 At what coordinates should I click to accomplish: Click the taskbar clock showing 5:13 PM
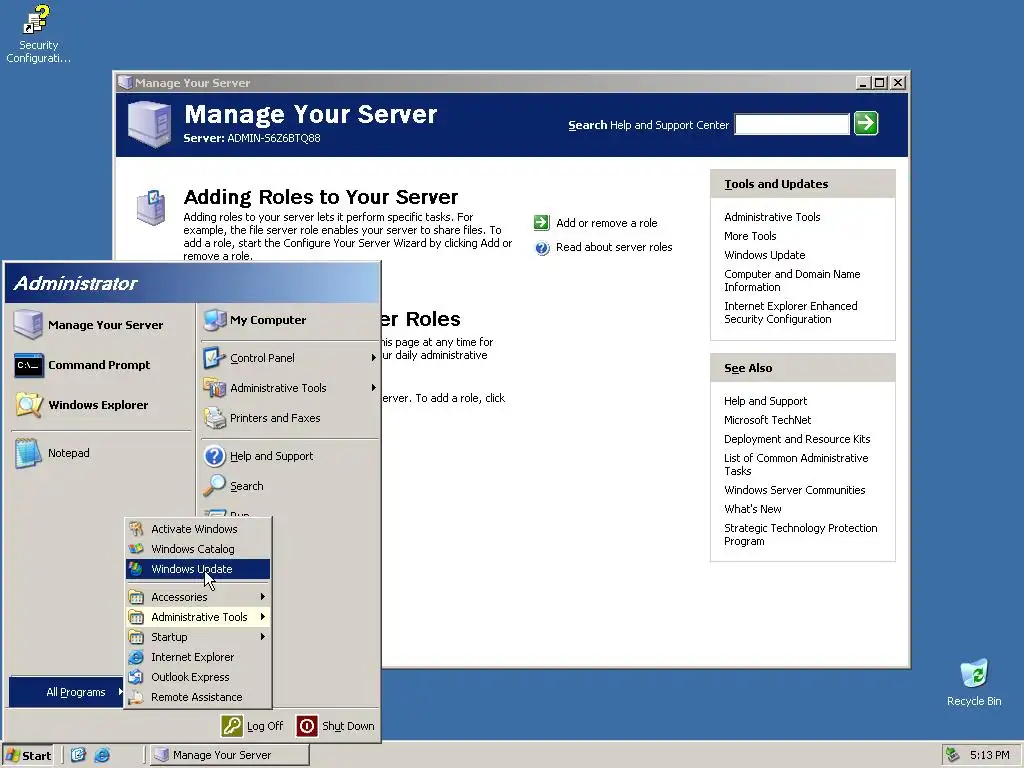989,755
